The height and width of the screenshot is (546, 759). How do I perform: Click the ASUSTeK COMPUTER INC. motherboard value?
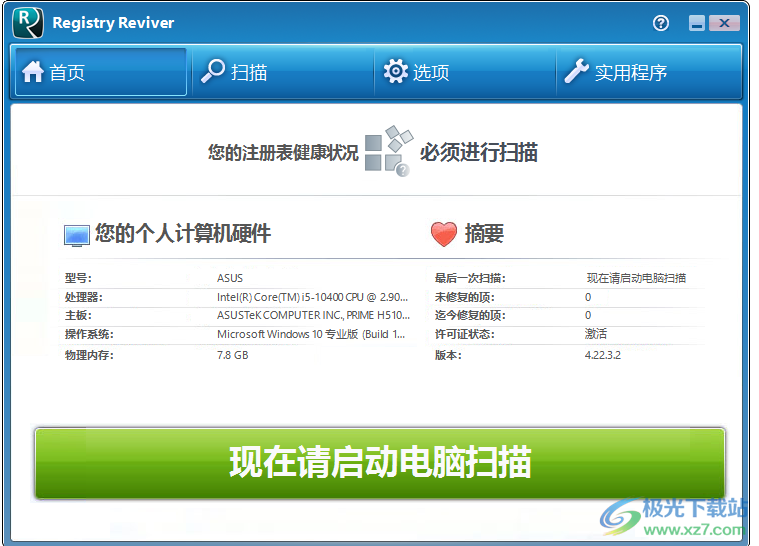[x=313, y=315]
